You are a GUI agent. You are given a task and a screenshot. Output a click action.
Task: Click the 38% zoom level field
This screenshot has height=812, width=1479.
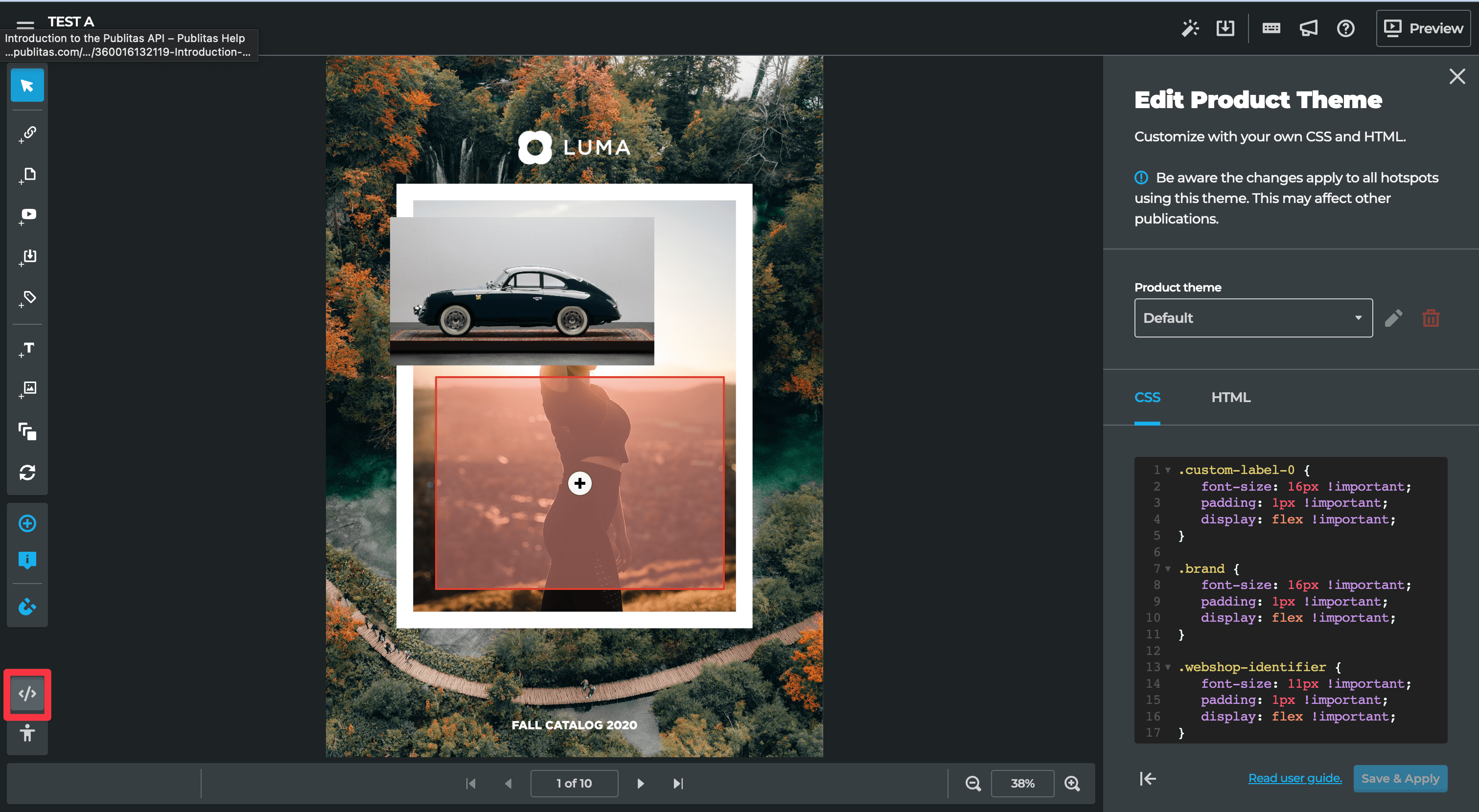pos(1022,783)
